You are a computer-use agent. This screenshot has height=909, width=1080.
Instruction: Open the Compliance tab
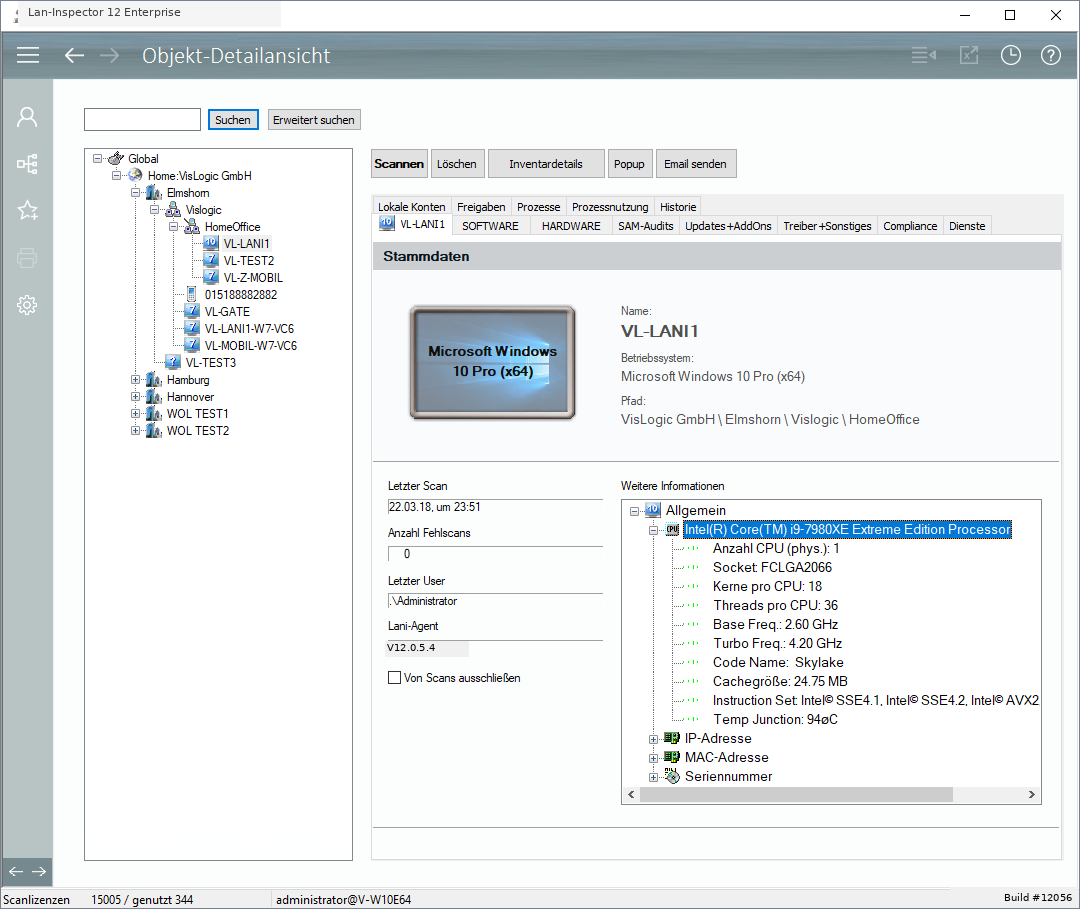910,226
